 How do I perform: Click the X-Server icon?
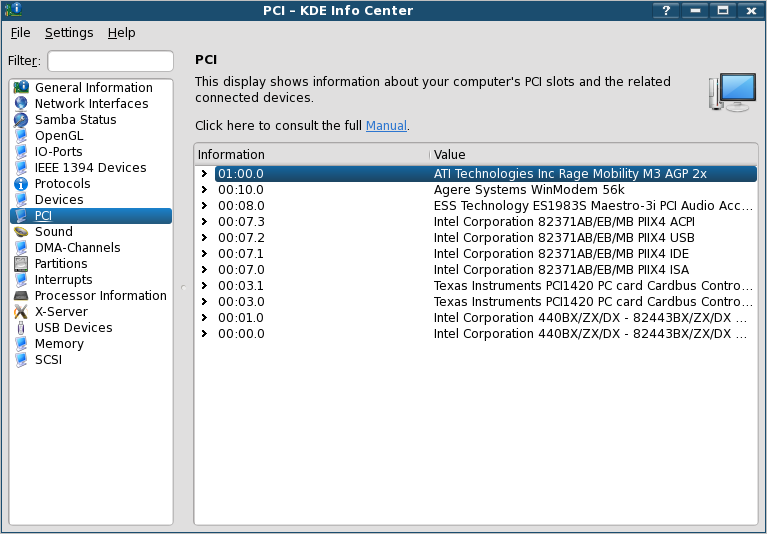pos(21,312)
